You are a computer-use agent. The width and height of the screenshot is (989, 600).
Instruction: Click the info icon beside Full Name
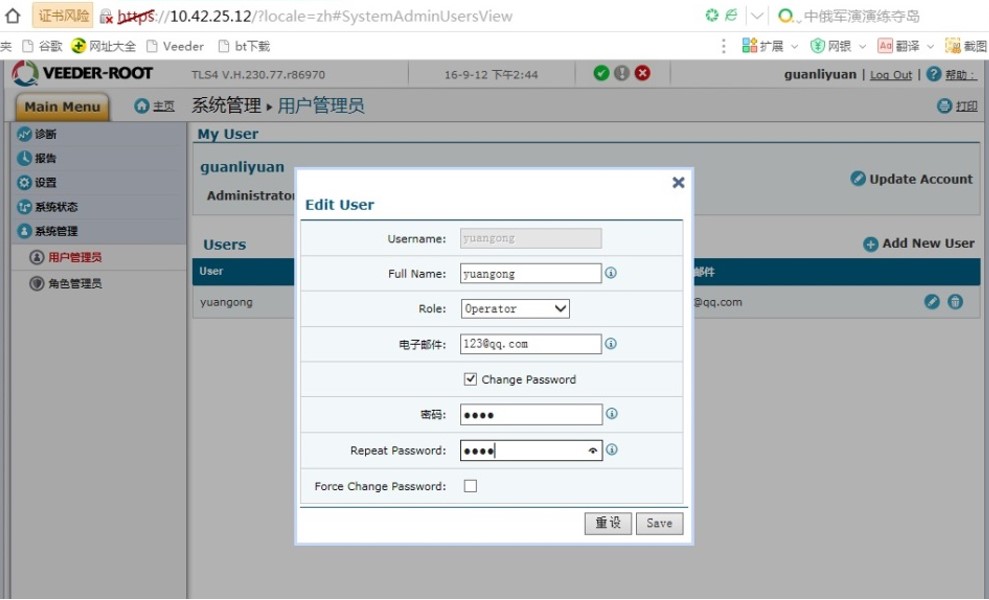pyautogui.click(x=611, y=273)
